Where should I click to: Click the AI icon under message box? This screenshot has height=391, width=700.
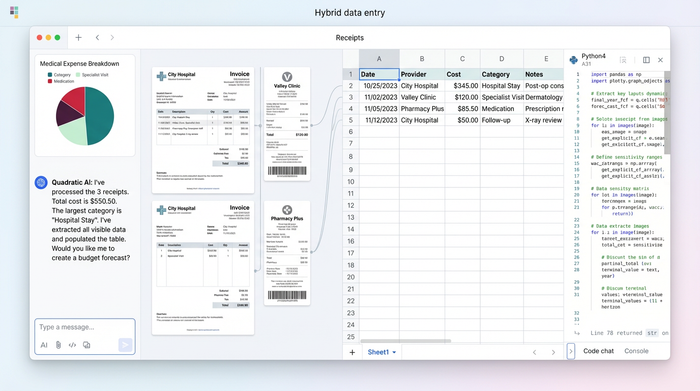click(44, 345)
